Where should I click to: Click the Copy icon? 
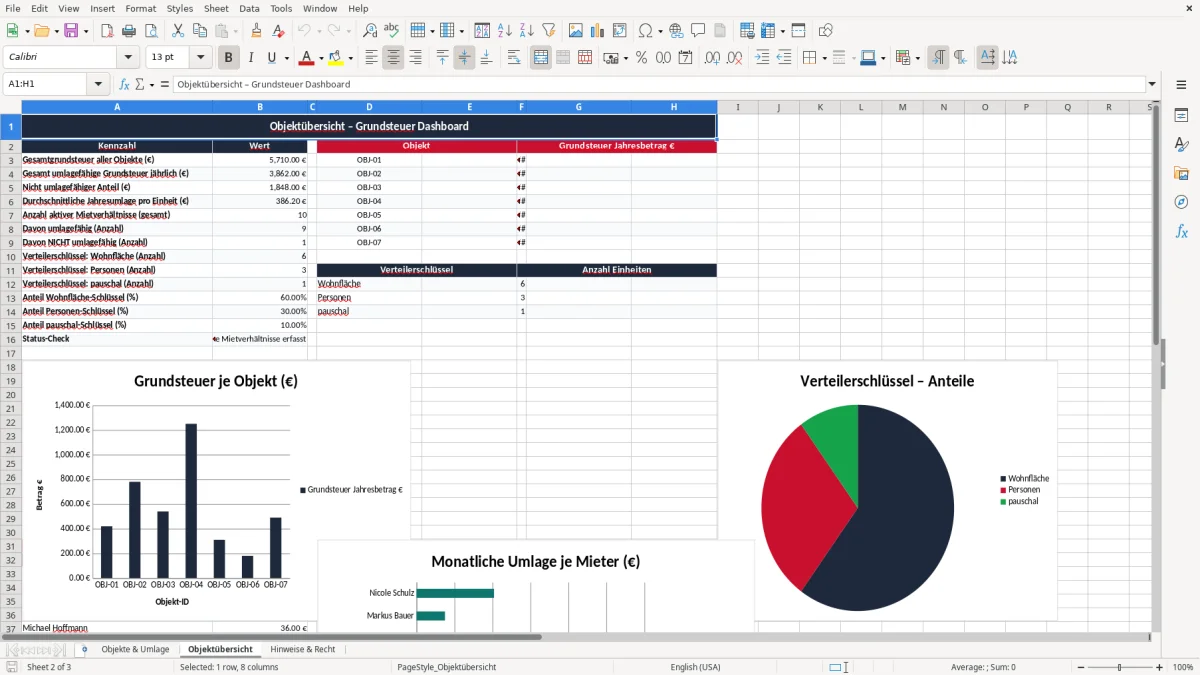coord(198,31)
